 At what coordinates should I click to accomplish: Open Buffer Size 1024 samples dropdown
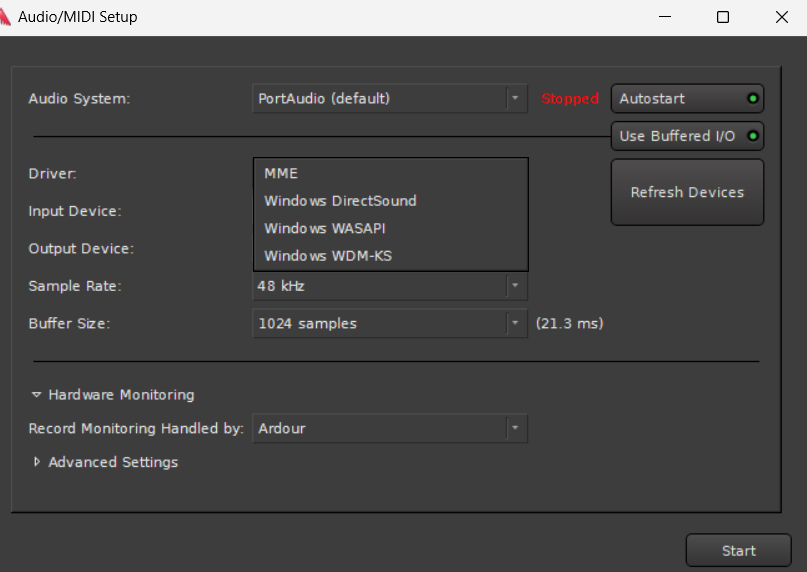click(x=390, y=323)
